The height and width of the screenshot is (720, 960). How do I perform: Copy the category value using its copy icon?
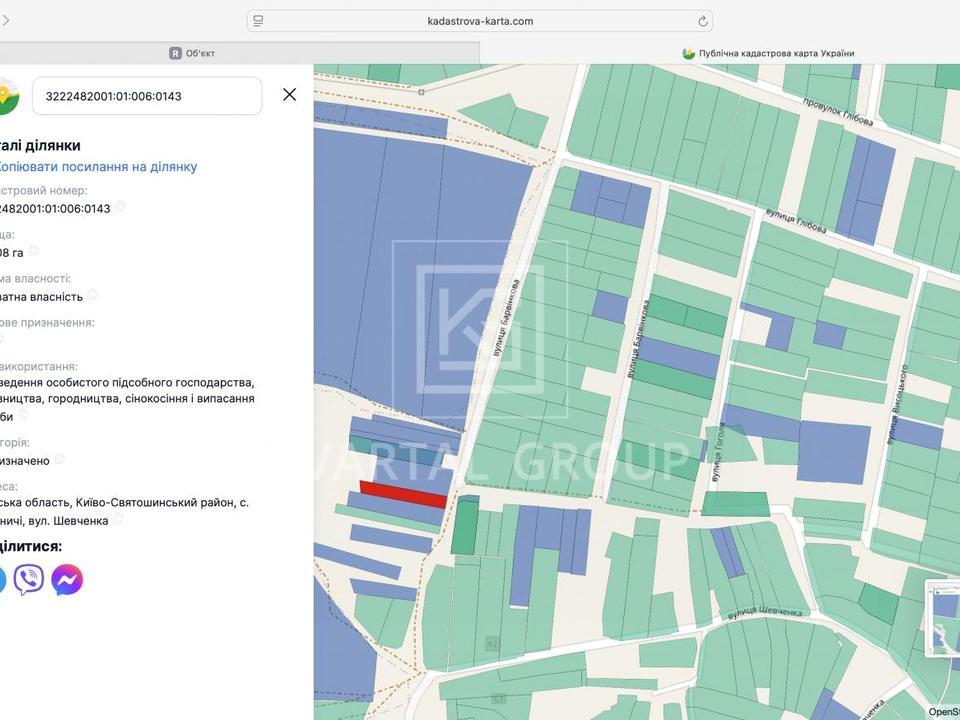pos(59,459)
